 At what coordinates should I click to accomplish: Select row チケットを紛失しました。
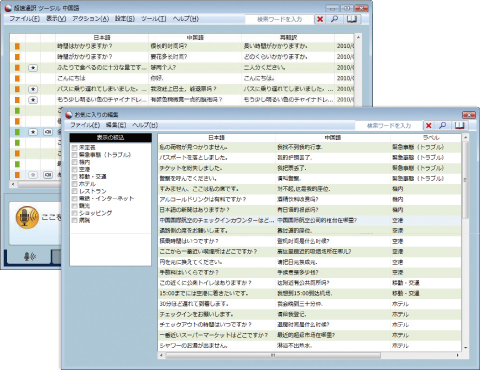(x=310, y=168)
